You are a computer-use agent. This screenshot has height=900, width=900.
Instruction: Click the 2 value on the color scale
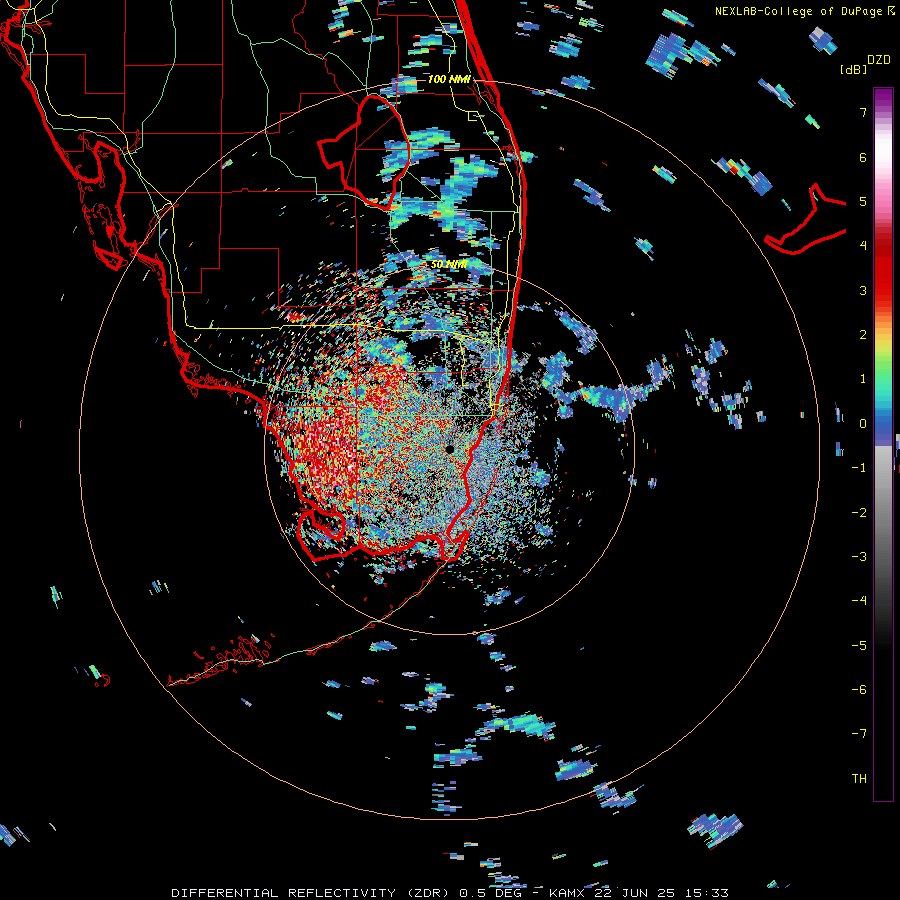click(x=863, y=335)
